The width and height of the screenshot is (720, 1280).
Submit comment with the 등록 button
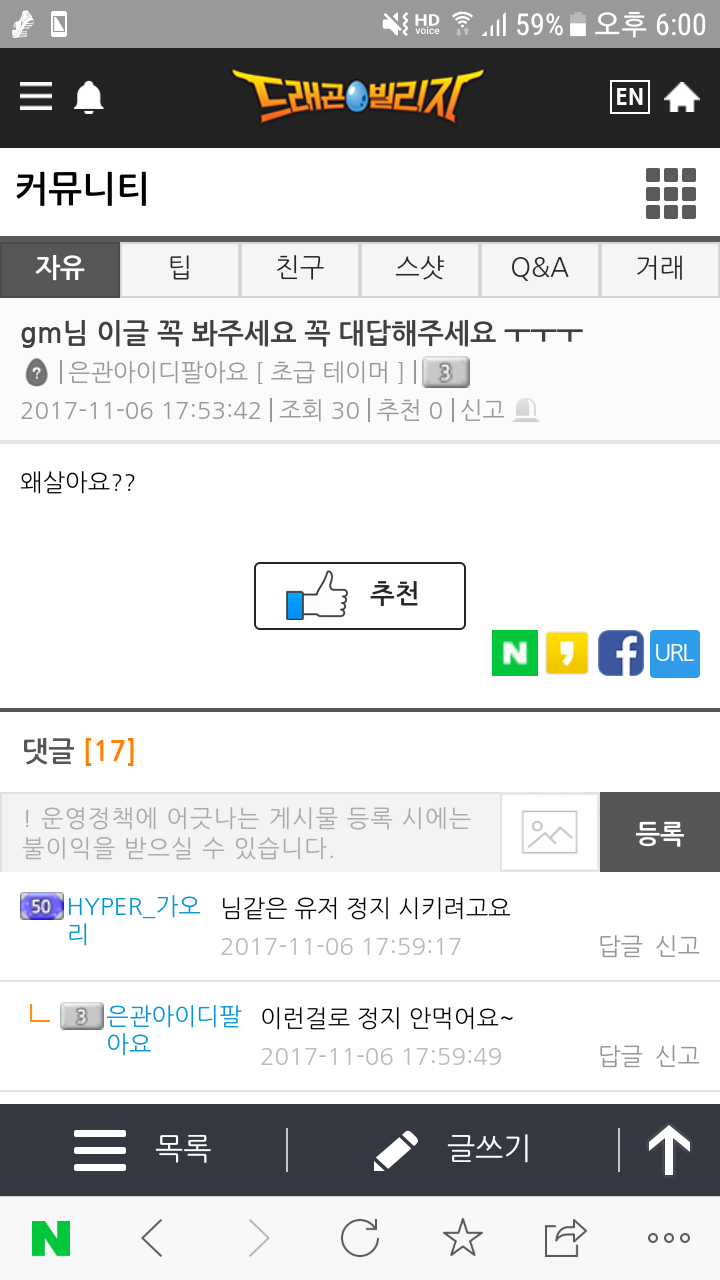click(660, 832)
